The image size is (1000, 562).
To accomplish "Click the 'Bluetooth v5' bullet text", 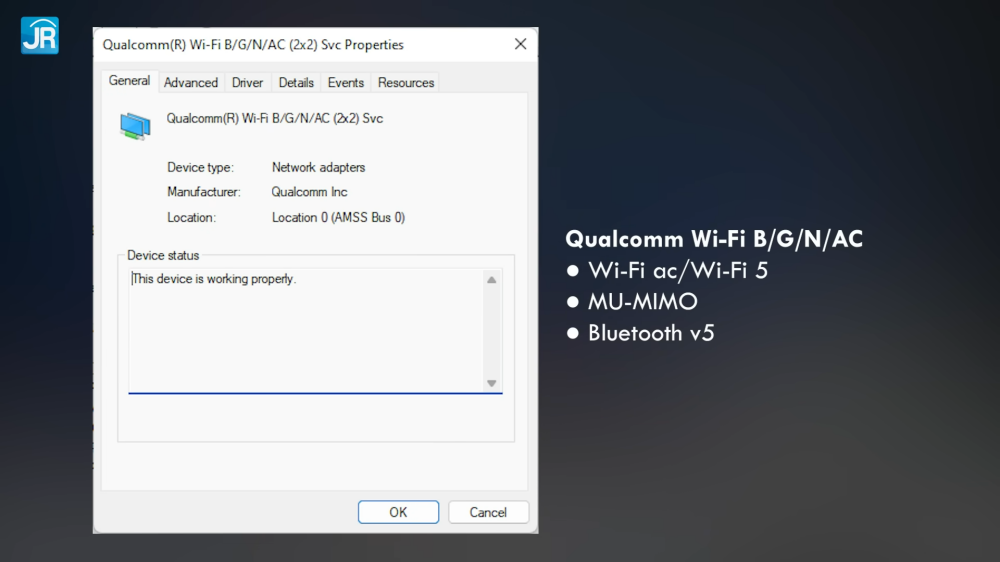I will (651, 333).
